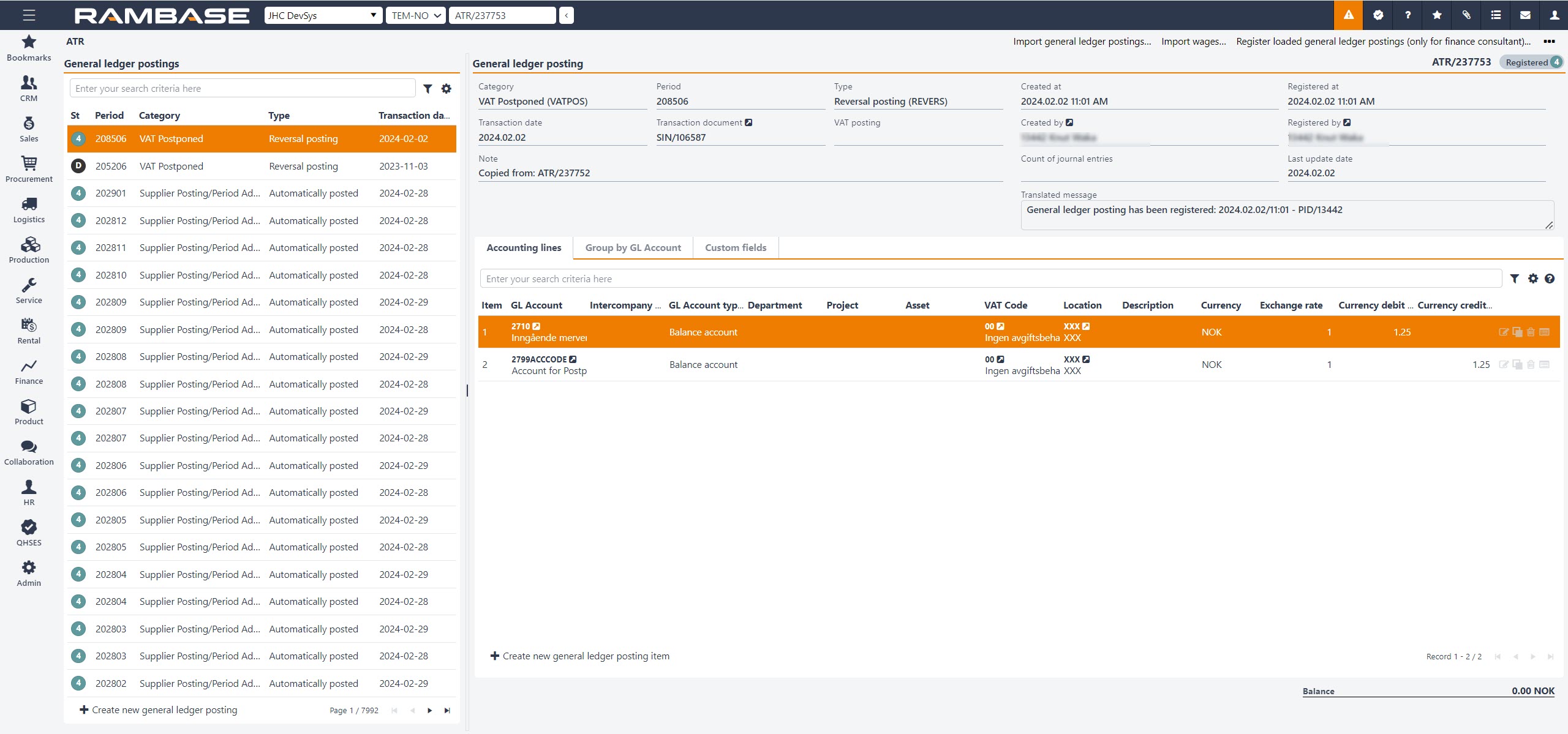Open Transaction document SIN/106587 link icon
This screenshot has height=734, width=1568.
(x=748, y=122)
